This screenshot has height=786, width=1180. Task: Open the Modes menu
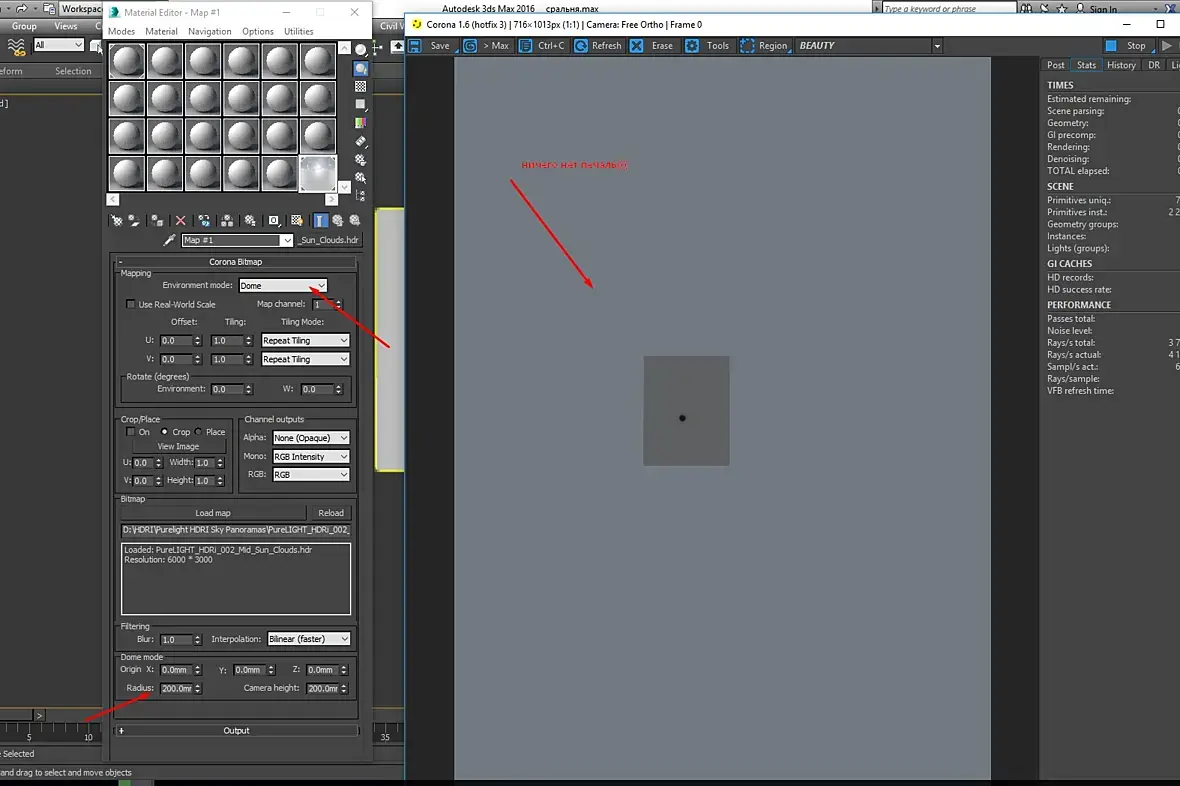121,32
